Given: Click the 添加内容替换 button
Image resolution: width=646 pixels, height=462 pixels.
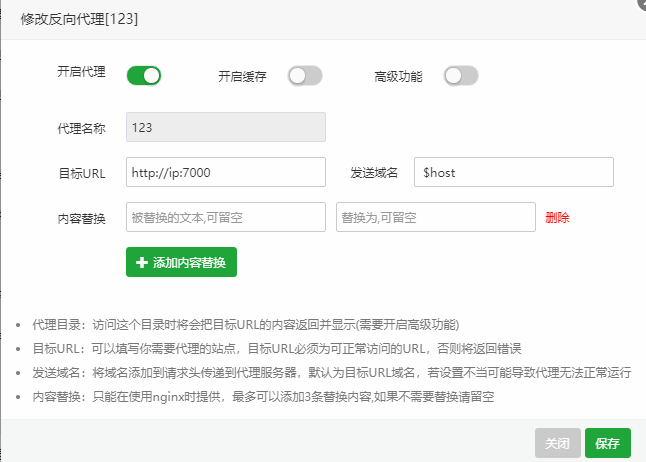Looking at the screenshot, I should [181, 262].
